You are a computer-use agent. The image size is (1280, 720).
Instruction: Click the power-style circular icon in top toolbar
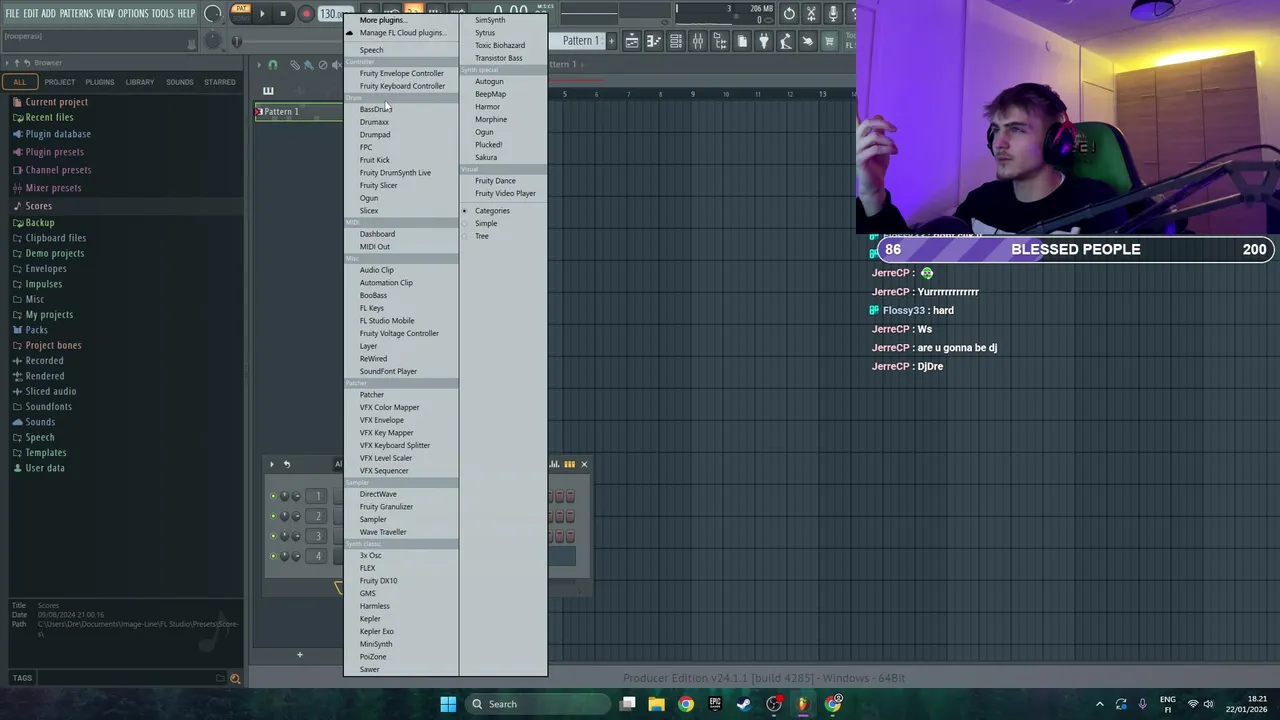[x=789, y=14]
